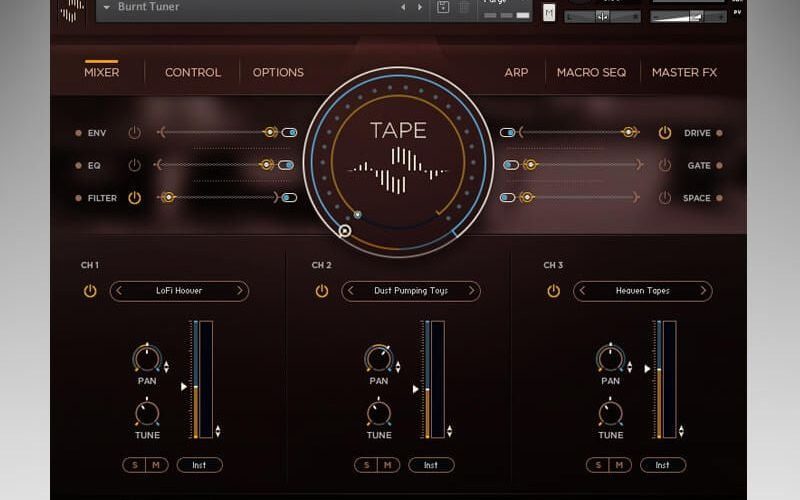The image size is (800, 500).
Task: Toggle the EQ blue link switch
Action: point(286,165)
